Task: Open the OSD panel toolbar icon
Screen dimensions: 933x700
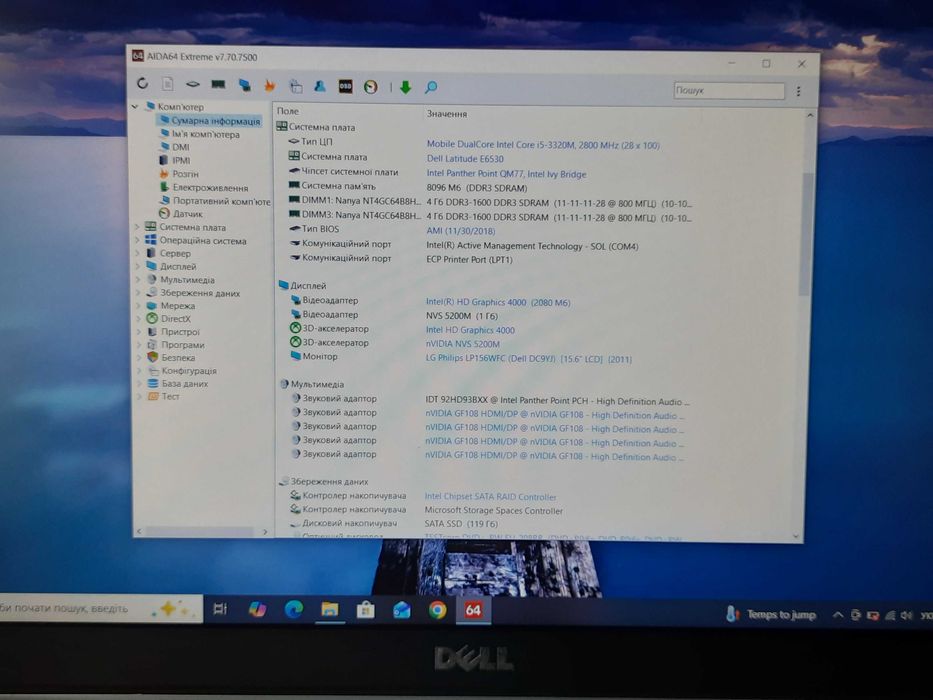Action: click(345, 87)
